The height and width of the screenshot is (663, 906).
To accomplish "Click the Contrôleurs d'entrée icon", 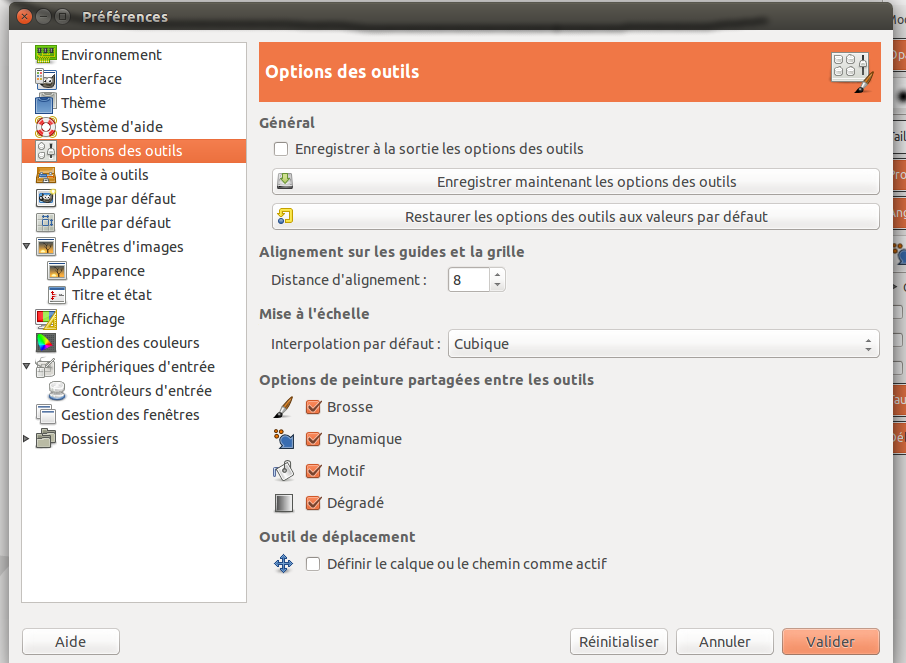I will tap(57, 391).
